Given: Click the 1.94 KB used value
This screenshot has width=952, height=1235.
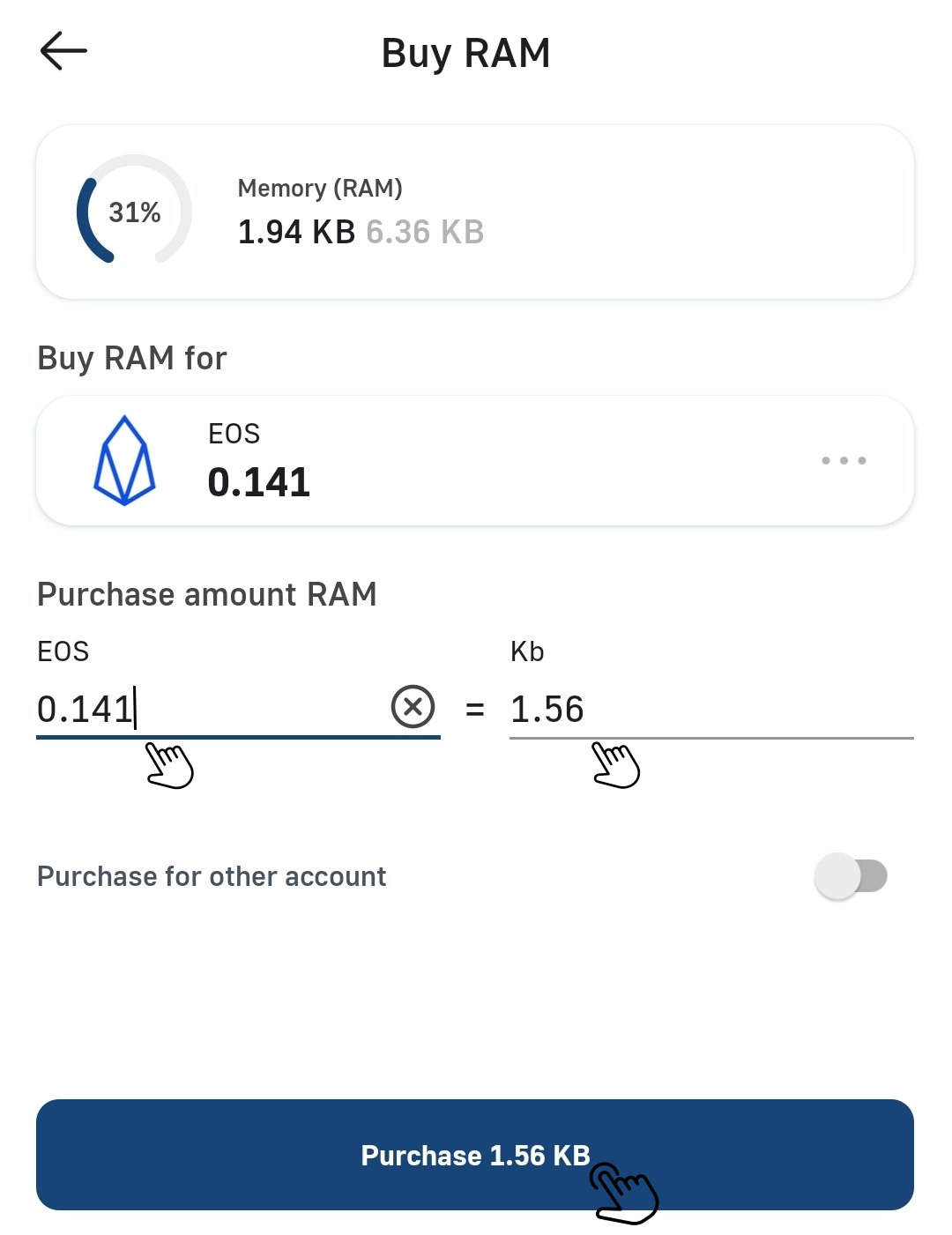Looking at the screenshot, I should (x=296, y=232).
